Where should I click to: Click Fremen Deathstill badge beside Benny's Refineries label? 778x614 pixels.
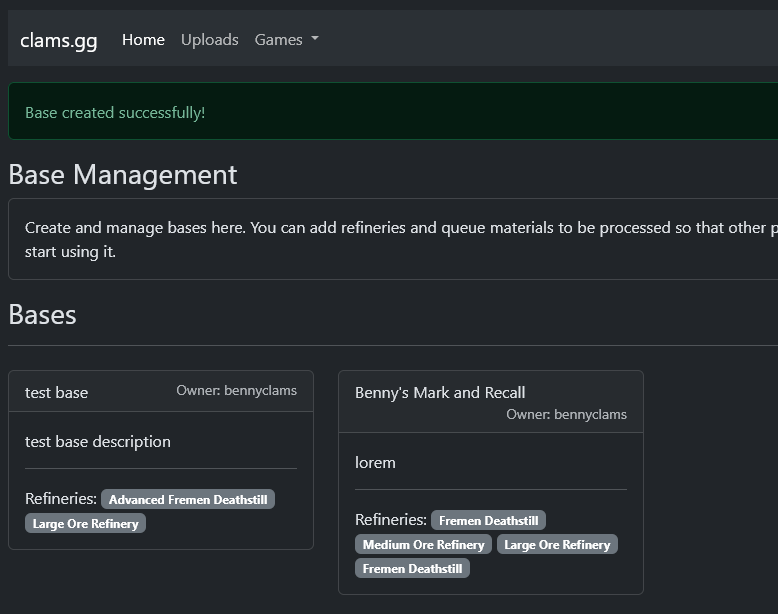point(488,520)
